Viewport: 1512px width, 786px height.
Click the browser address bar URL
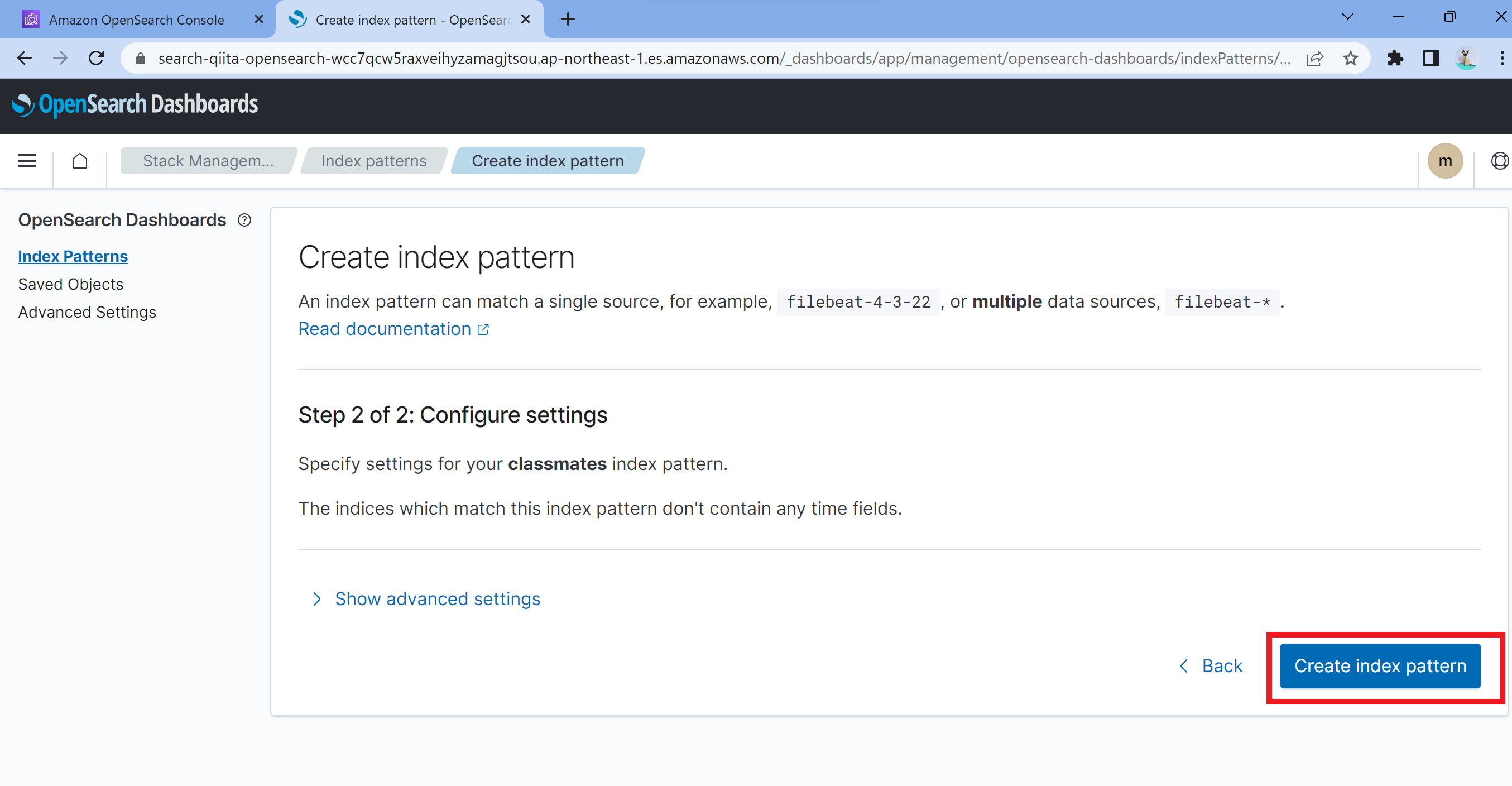click(722, 58)
